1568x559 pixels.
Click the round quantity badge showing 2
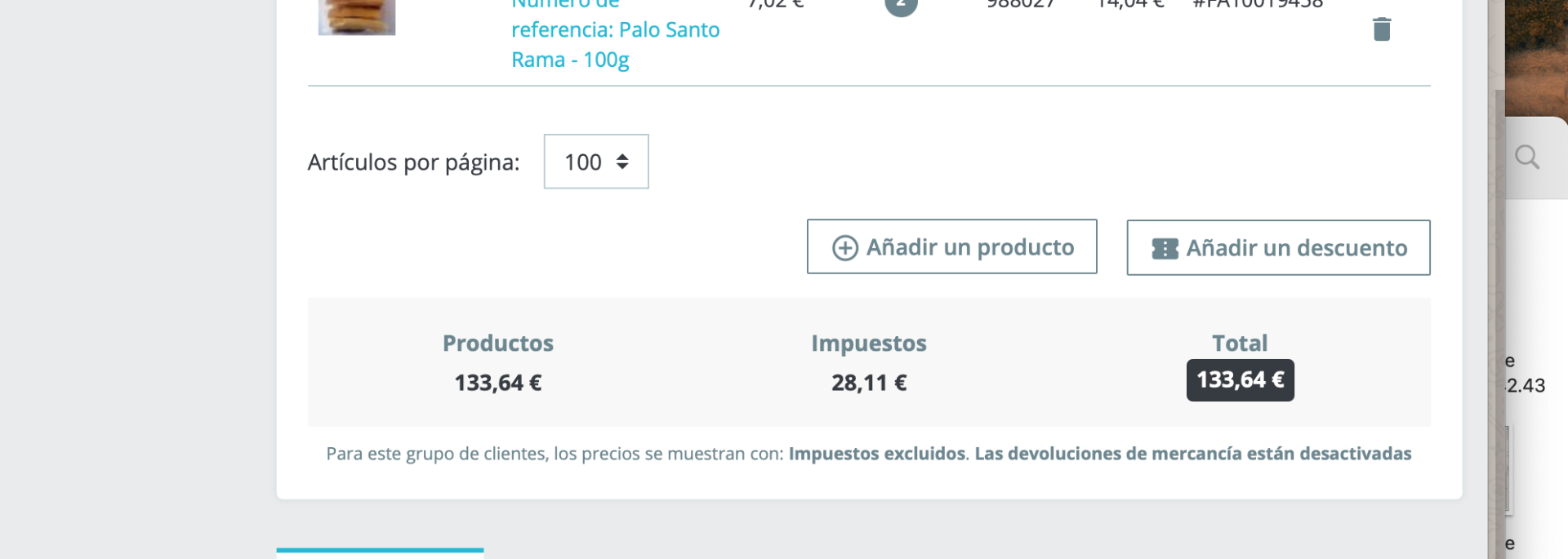click(x=901, y=5)
